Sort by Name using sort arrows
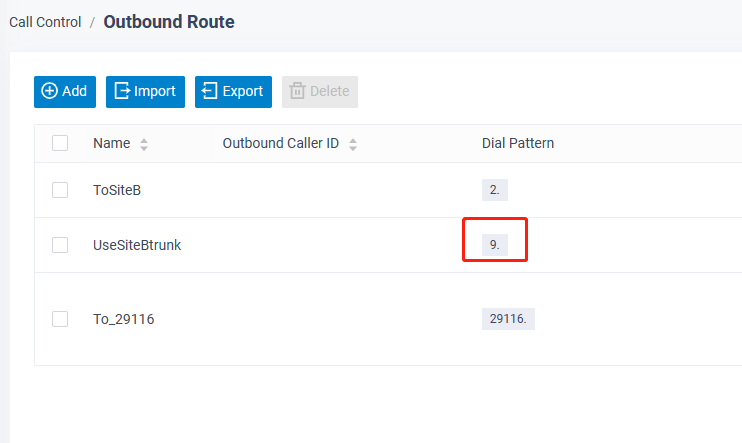This screenshot has height=443, width=742. tap(144, 144)
